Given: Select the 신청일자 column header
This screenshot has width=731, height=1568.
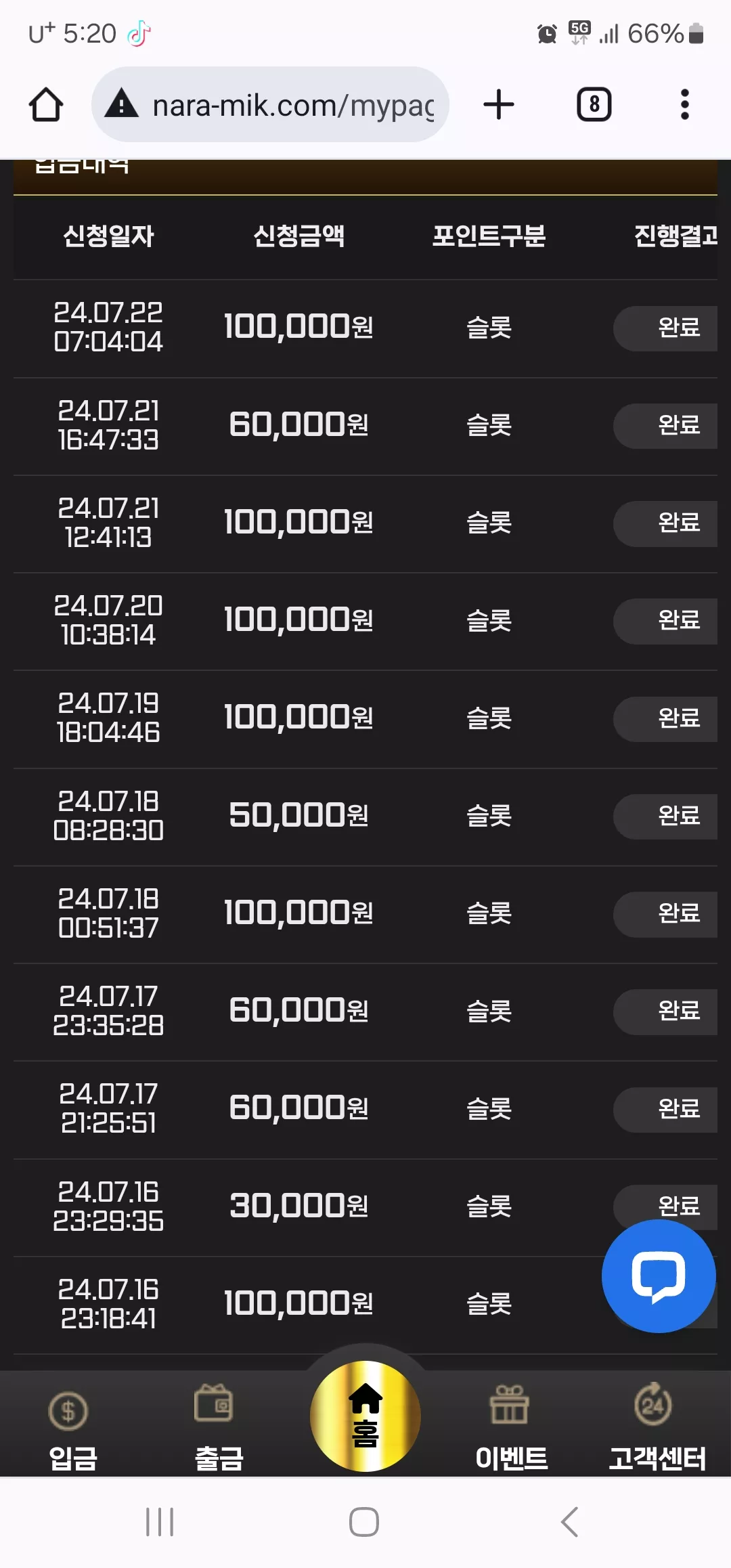Looking at the screenshot, I should pyautogui.click(x=108, y=236).
